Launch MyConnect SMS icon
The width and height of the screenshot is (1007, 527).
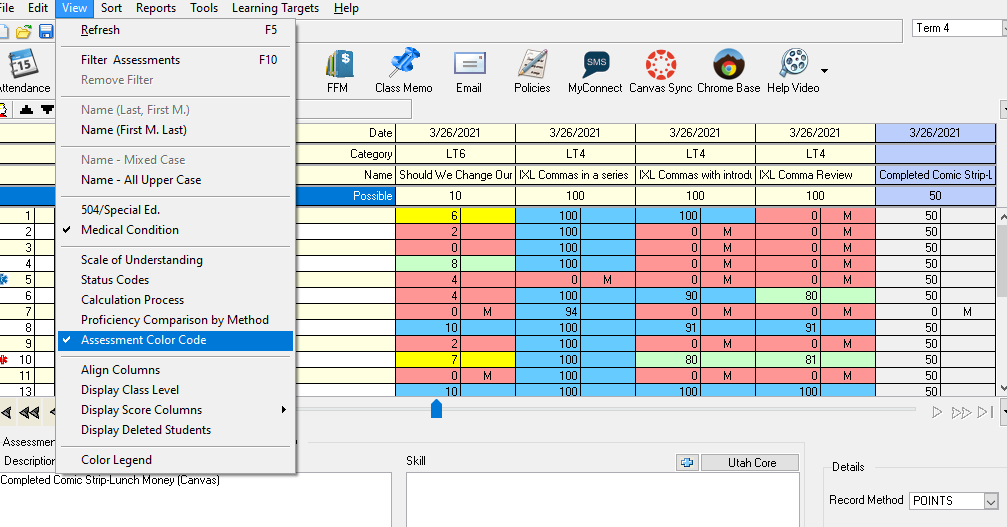(595, 64)
